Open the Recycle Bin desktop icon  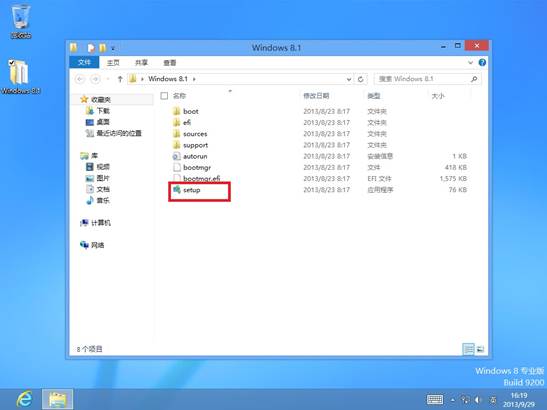[21, 20]
